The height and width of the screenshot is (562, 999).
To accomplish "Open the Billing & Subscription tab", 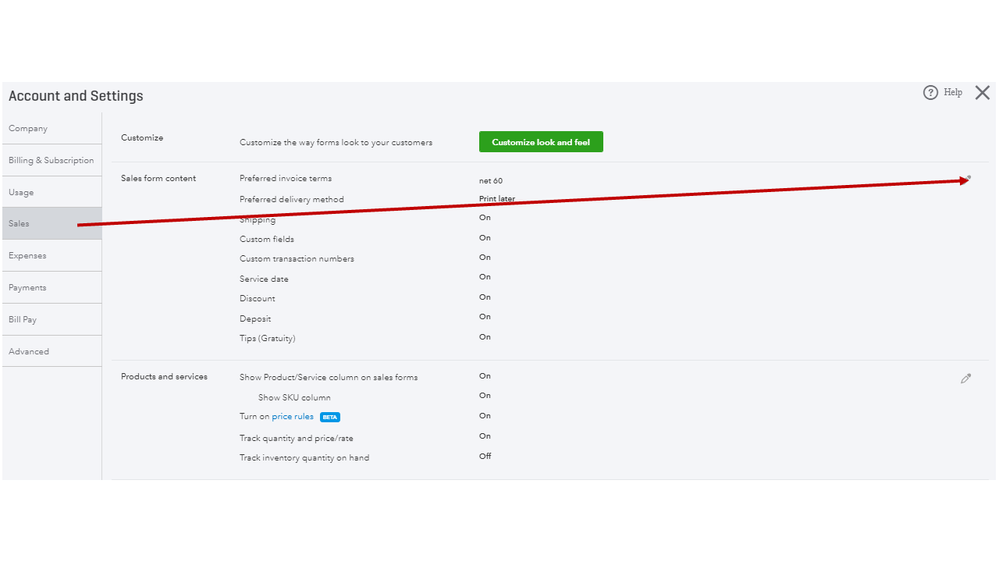I will tap(51, 161).
